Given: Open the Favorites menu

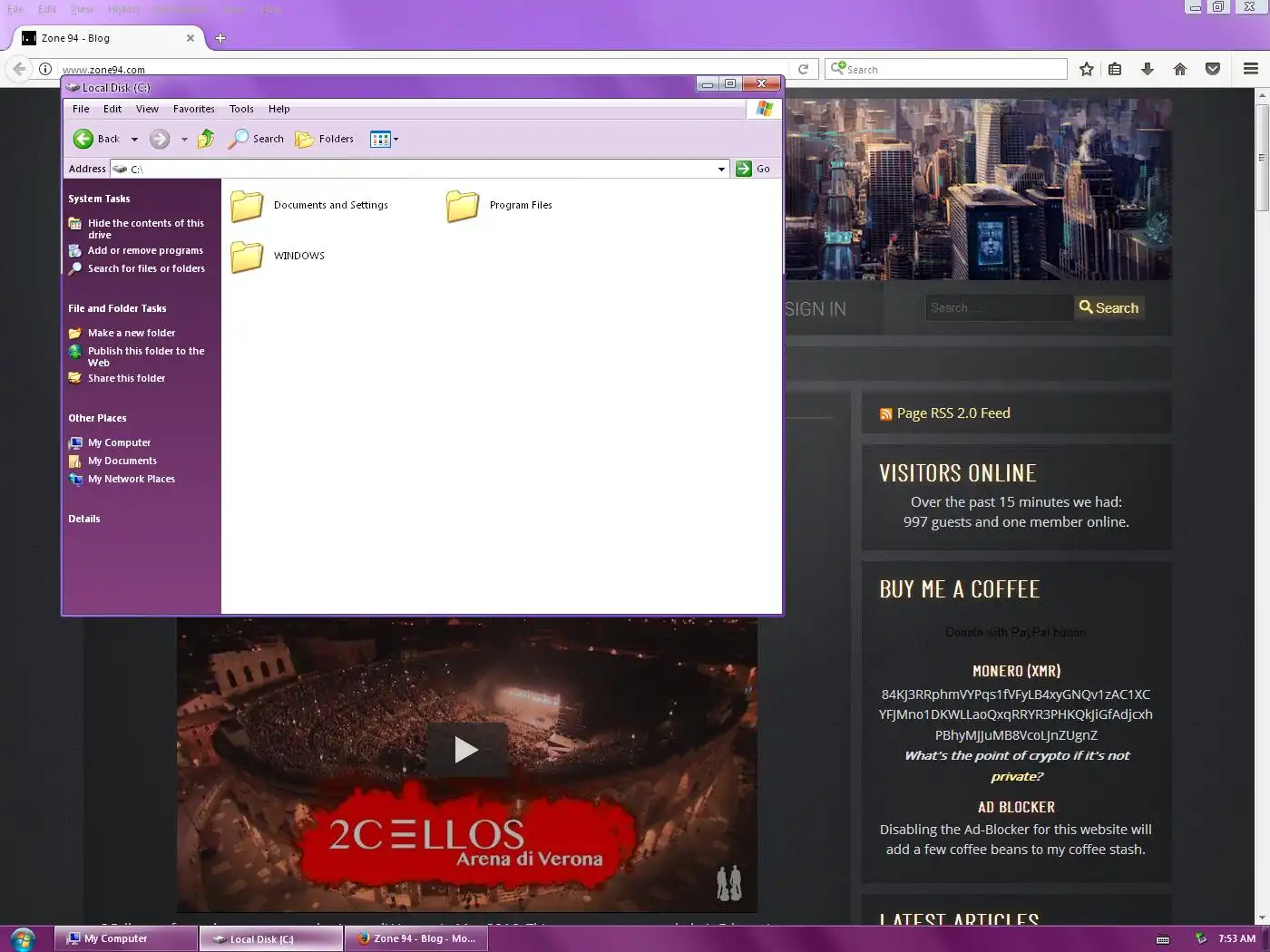Looking at the screenshot, I should (x=194, y=109).
